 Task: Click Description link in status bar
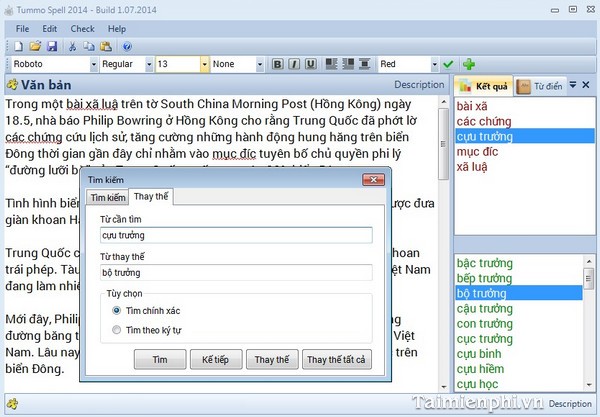(x=570, y=404)
